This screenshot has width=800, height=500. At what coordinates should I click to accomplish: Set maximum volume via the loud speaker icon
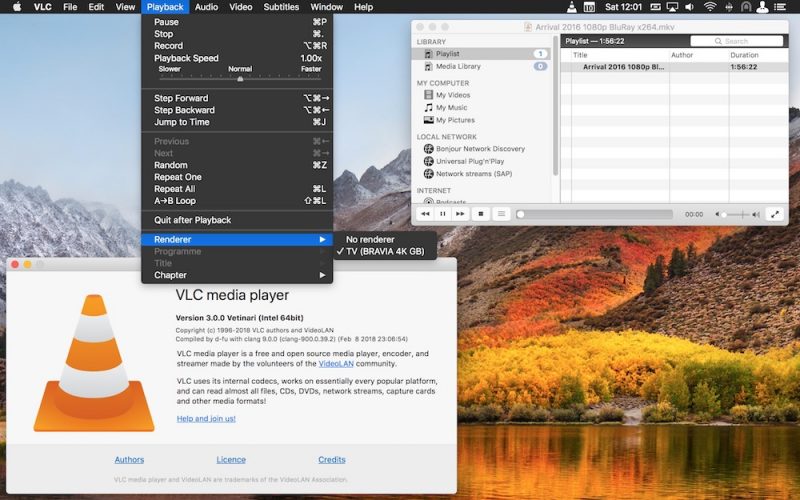point(756,215)
